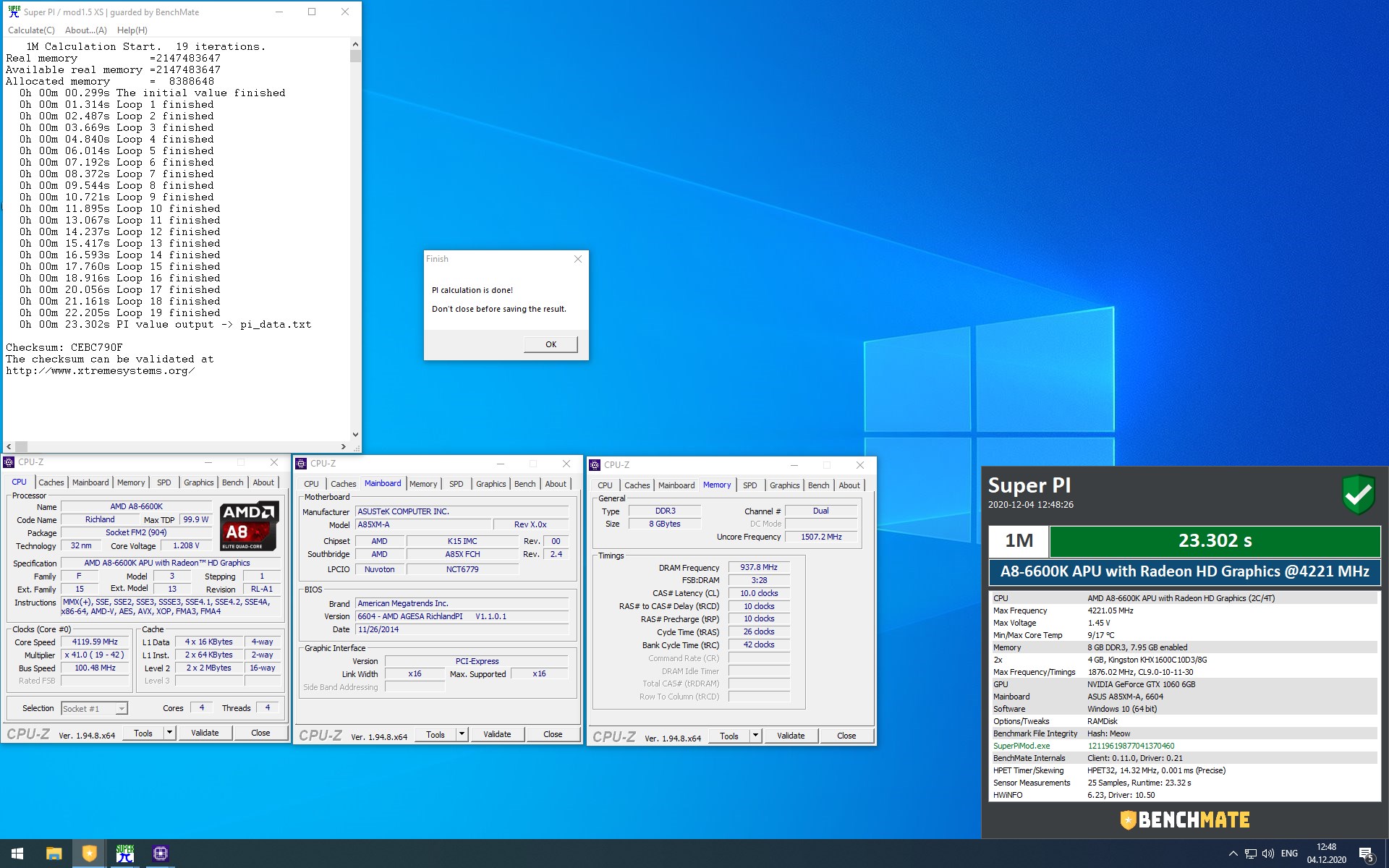Click Super PI horizontal scrollbar right arrow
Image resolution: width=1389 pixels, height=868 pixels.
coord(344,446)
